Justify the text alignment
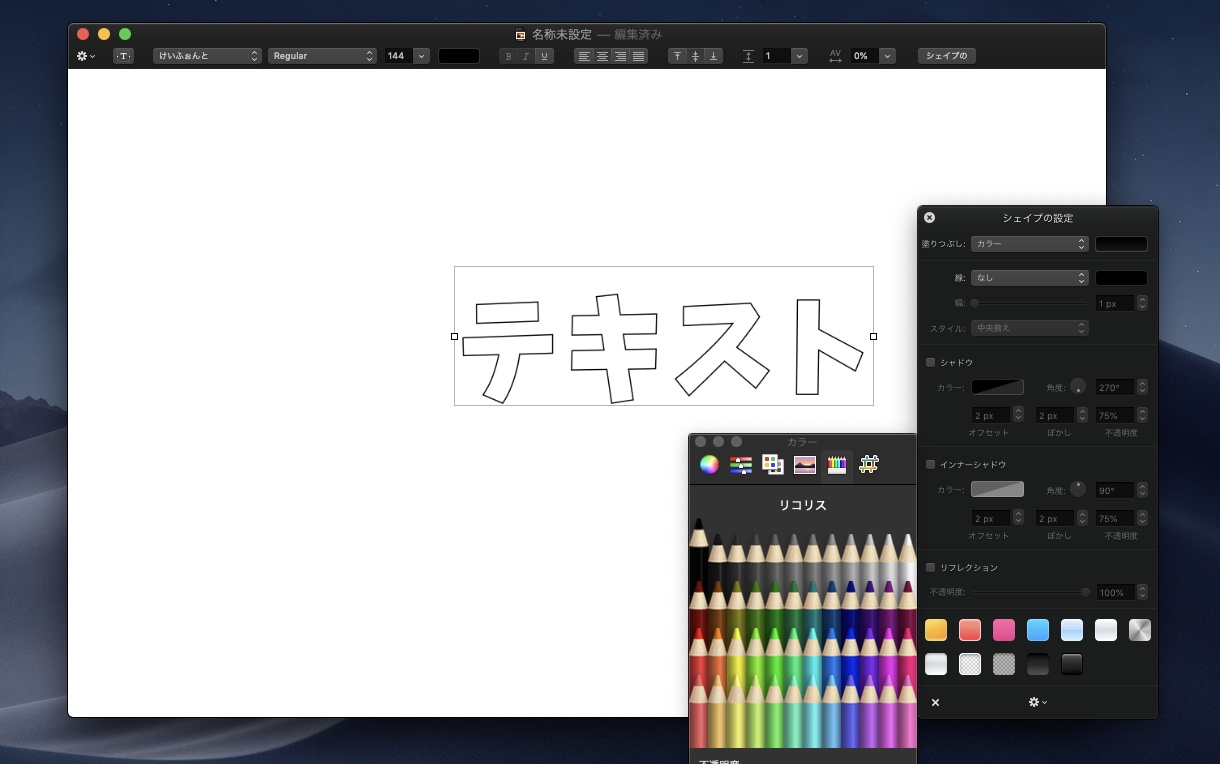This screenshot has width=1220, height=764. [x=639, y=56]
